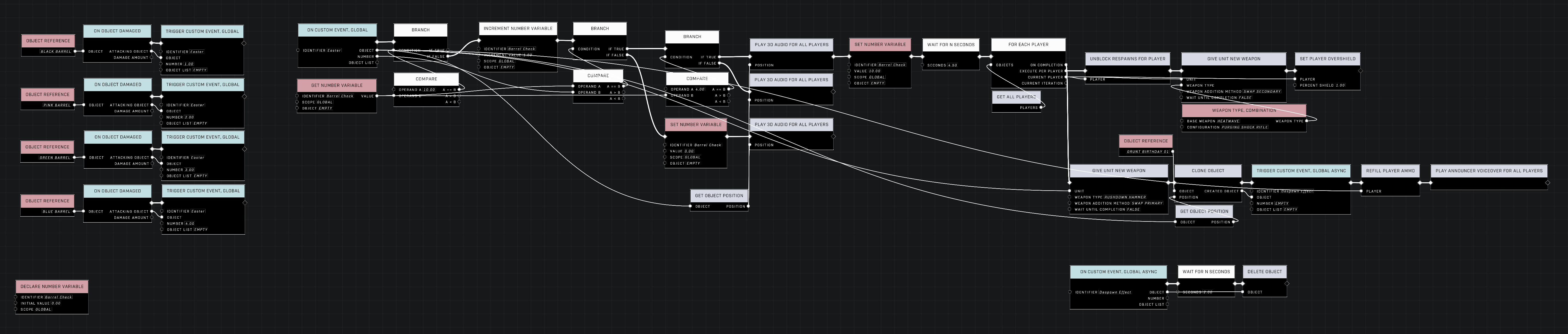
Task: Click the Delete Object node's output diamond pin
Action: 1287,283
